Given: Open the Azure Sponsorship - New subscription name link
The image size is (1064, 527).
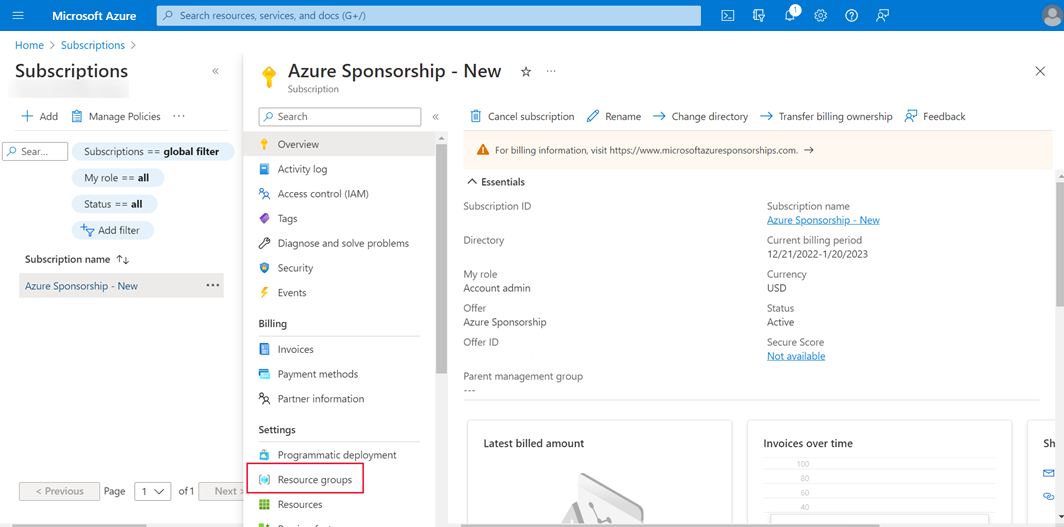Looking at the screenshot, I should click(823, 220).
